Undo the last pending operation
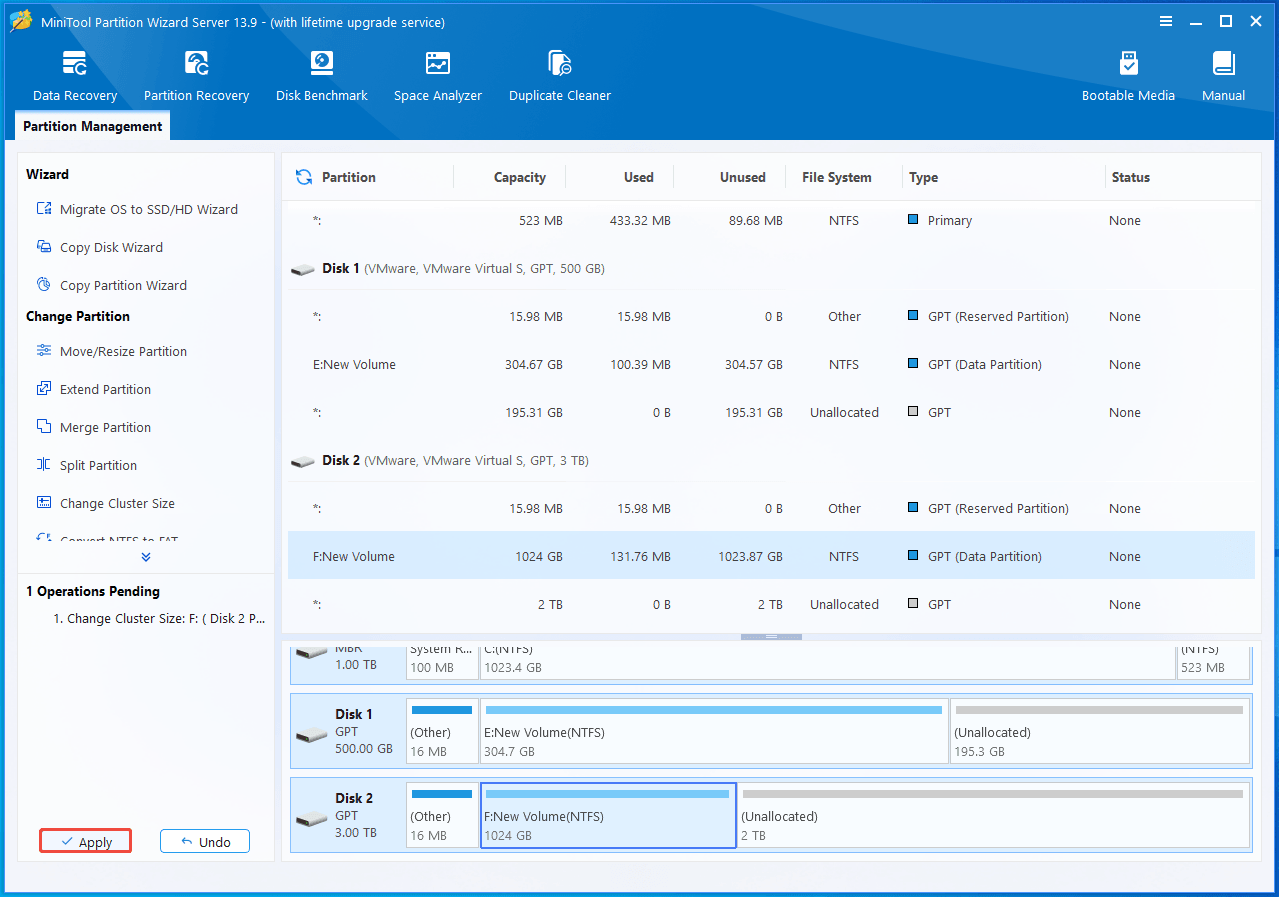1279x897 pixels. click(x=205, y=842)
